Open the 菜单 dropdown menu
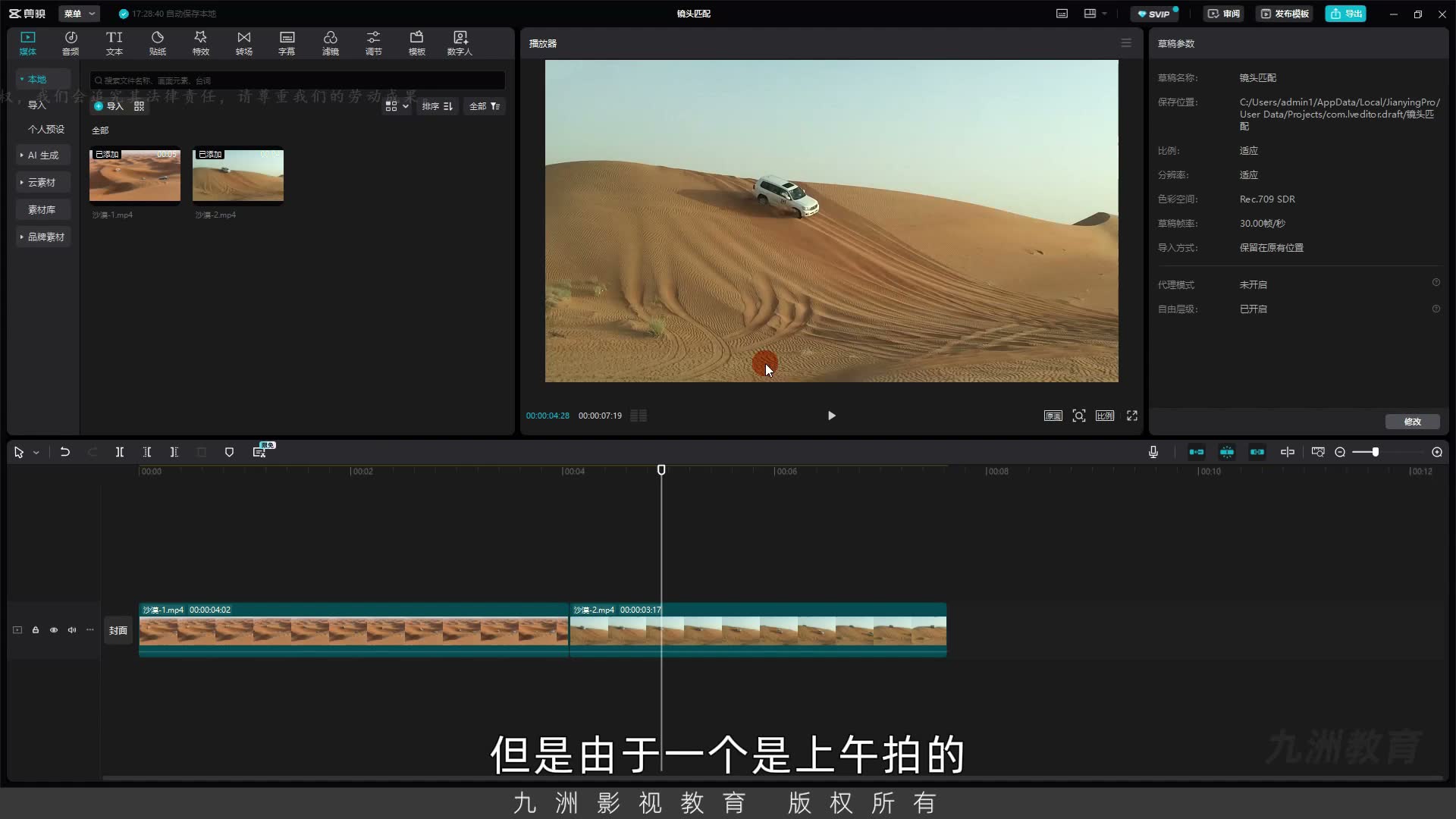Viewport: 1456px width, 819px height. (x=79, y=14)
